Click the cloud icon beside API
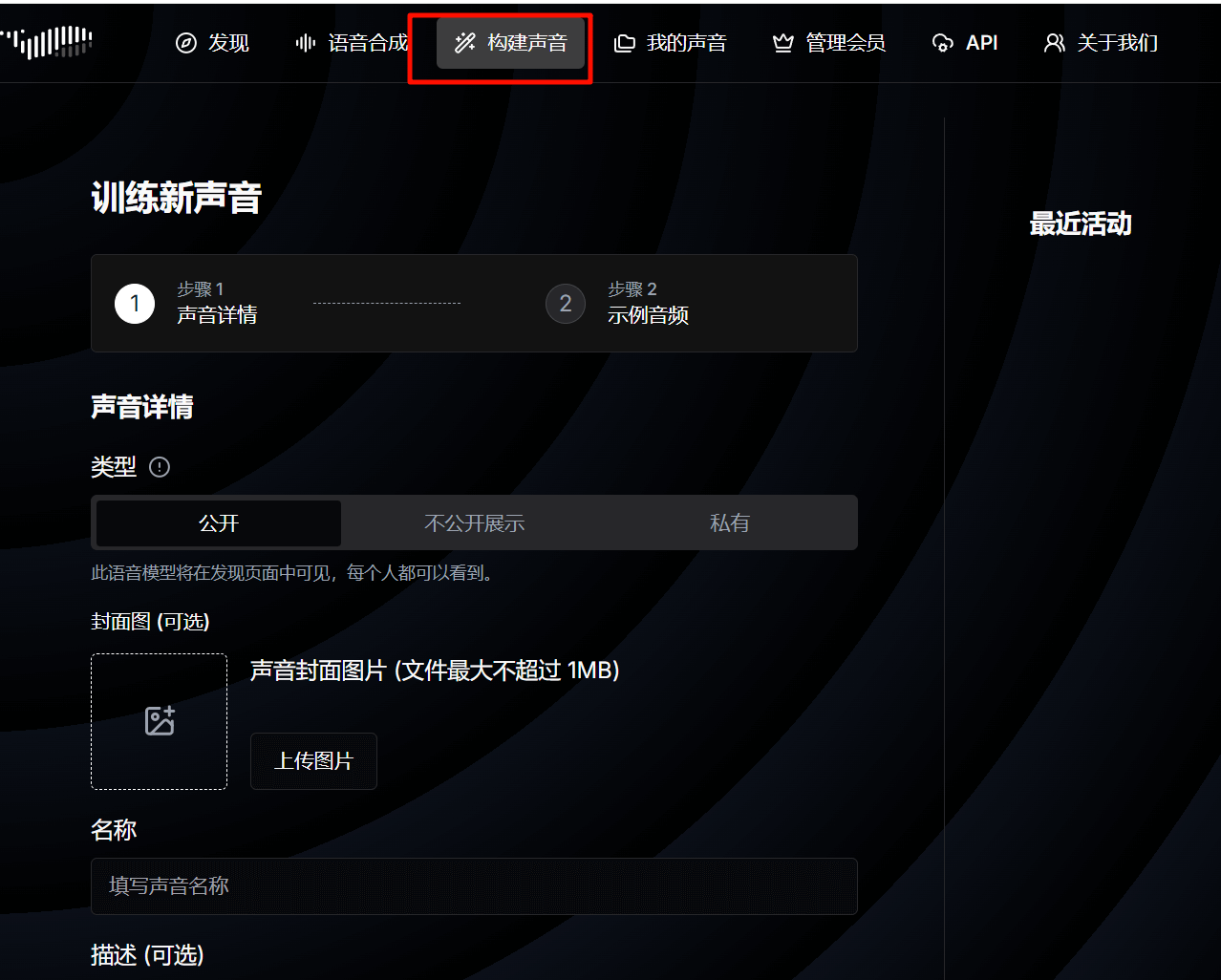Image resolution: width=1221 pixels, height=980 pixels. click(x=943, y=43)
